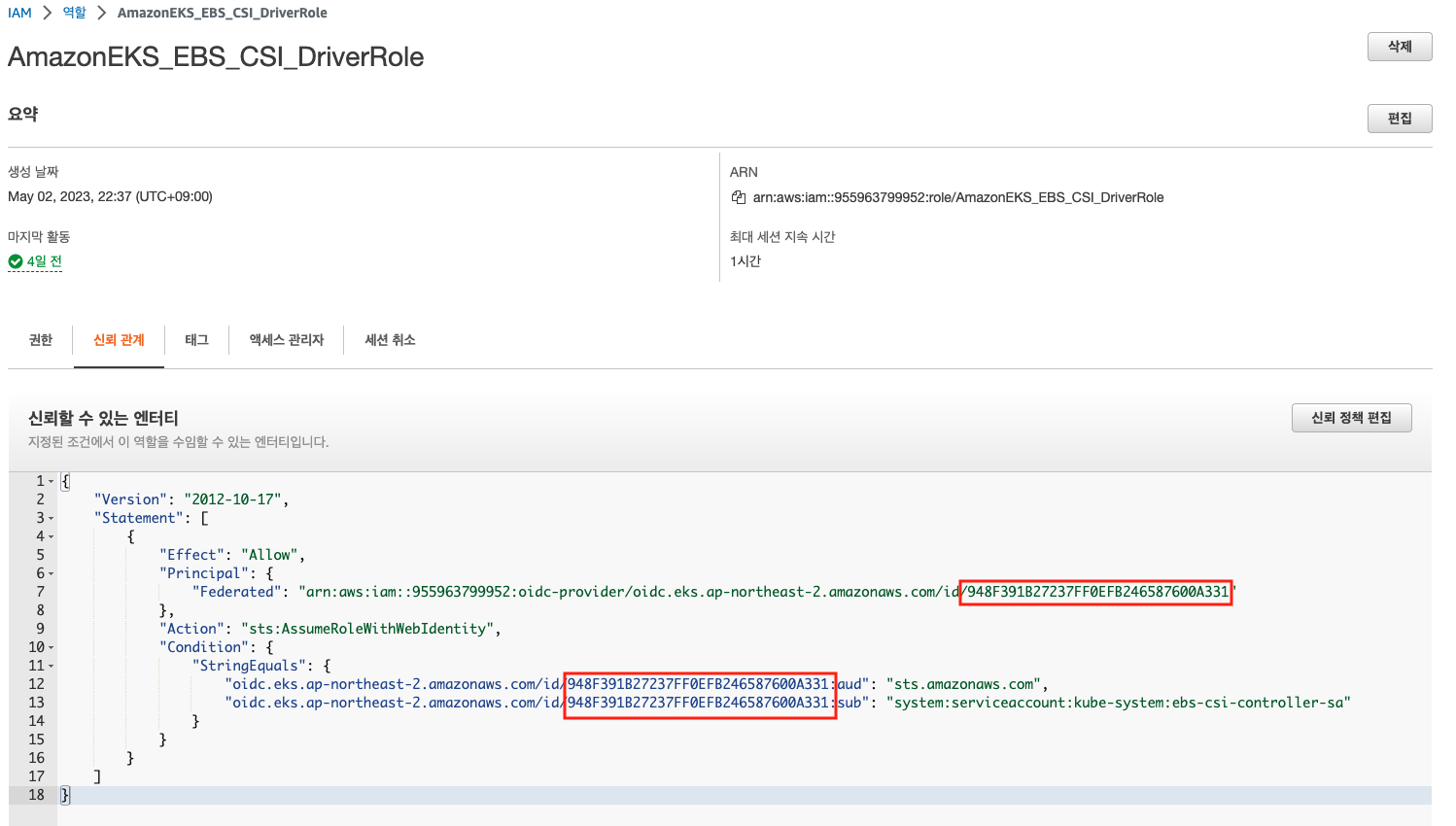The image size is (1456, 826).
Task: Click "Effect": "Allow" line
Action: pyautogui.click(x=232, y=555)
